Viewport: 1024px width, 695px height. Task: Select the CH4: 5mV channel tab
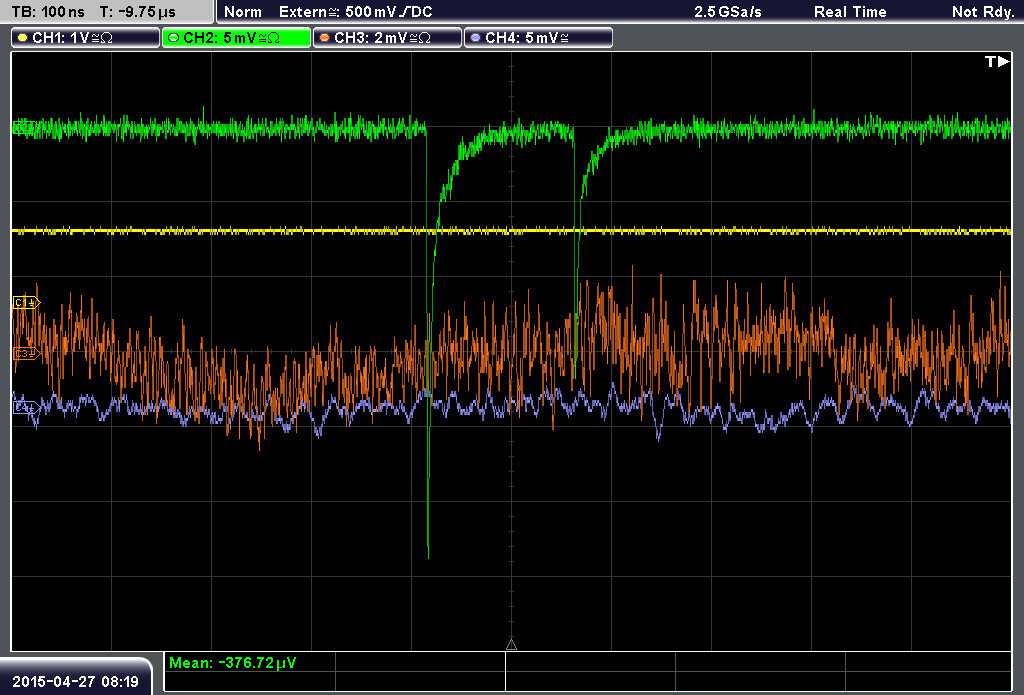coord(538,38)
